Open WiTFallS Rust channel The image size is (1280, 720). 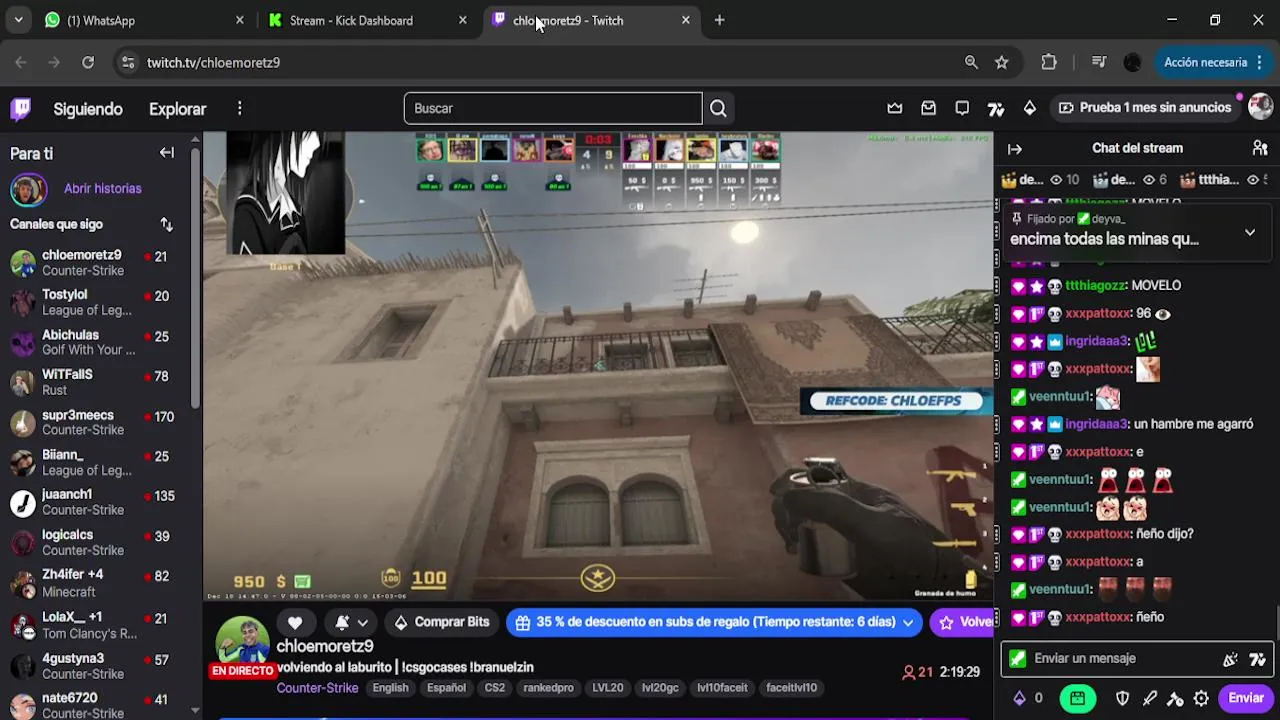point(96,382)
